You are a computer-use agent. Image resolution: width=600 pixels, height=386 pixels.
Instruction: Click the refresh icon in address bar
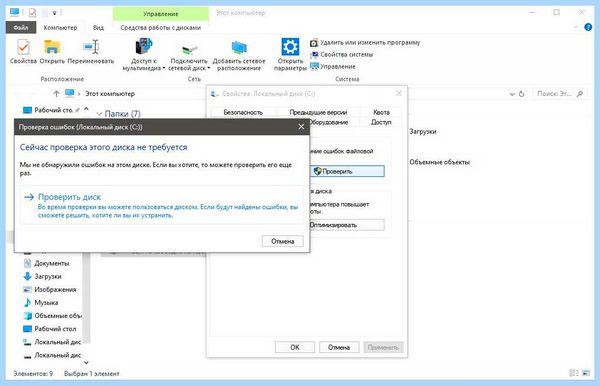coord(521,94)
